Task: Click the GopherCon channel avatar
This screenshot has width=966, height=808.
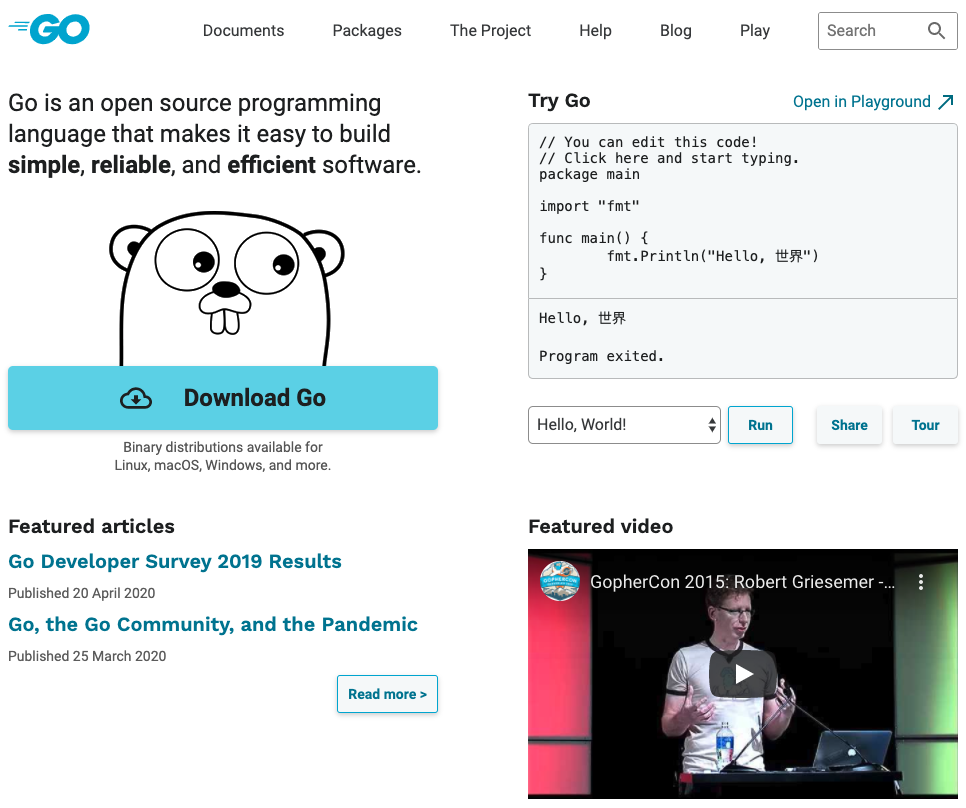Action: click(x=559, y=581)
